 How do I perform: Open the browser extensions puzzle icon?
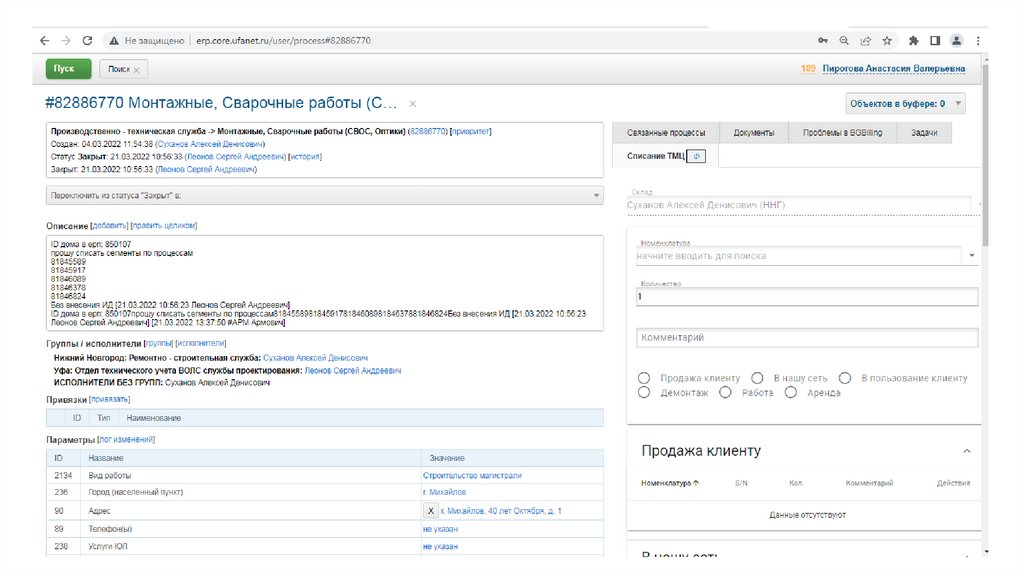tap(913, 41)
